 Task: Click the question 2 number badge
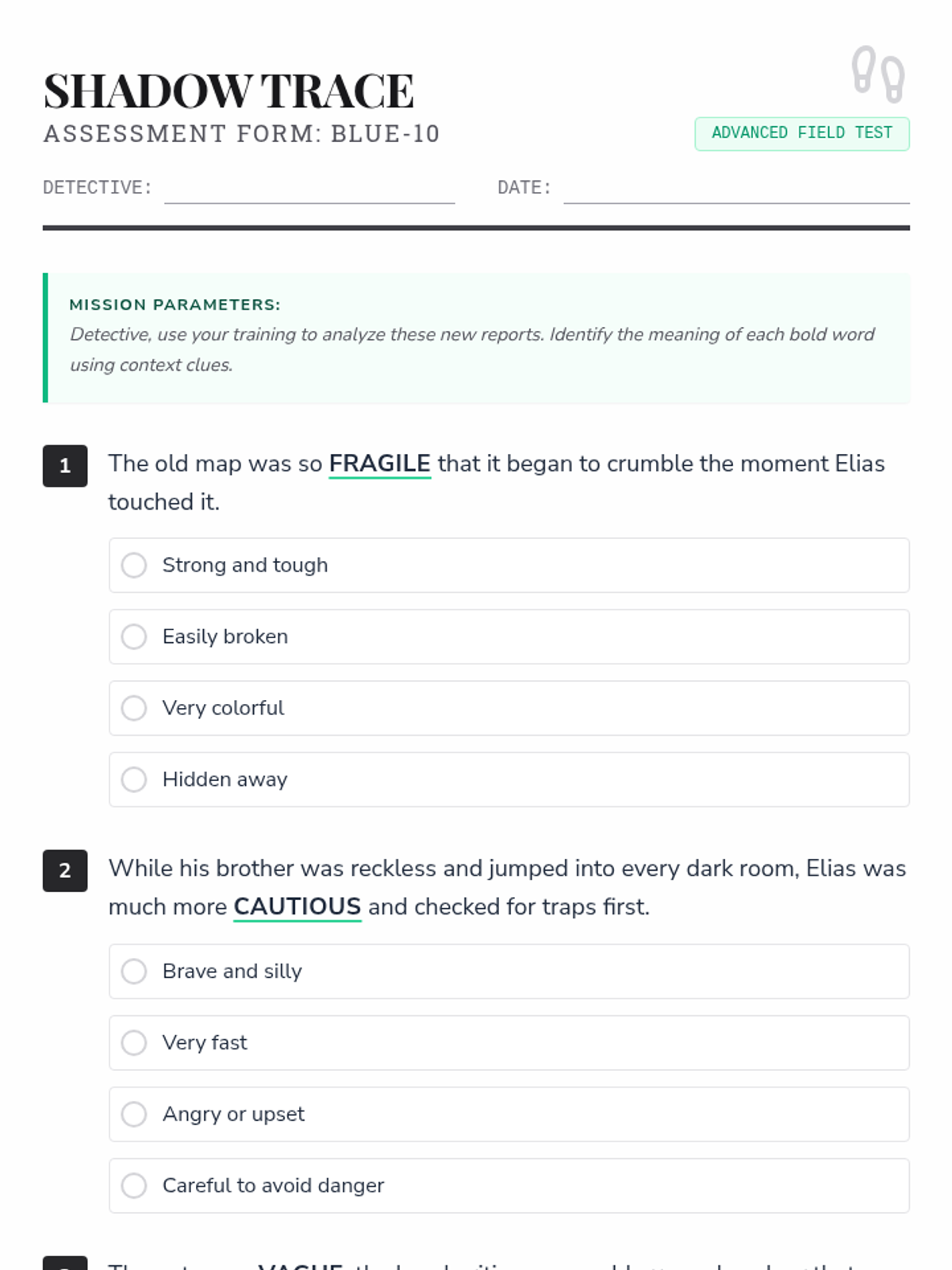65,871
